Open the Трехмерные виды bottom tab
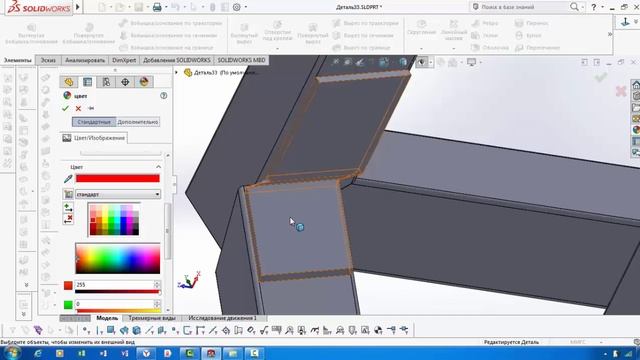Image resolution: width=640 pixels, height=360 pixels. [152, 318]
